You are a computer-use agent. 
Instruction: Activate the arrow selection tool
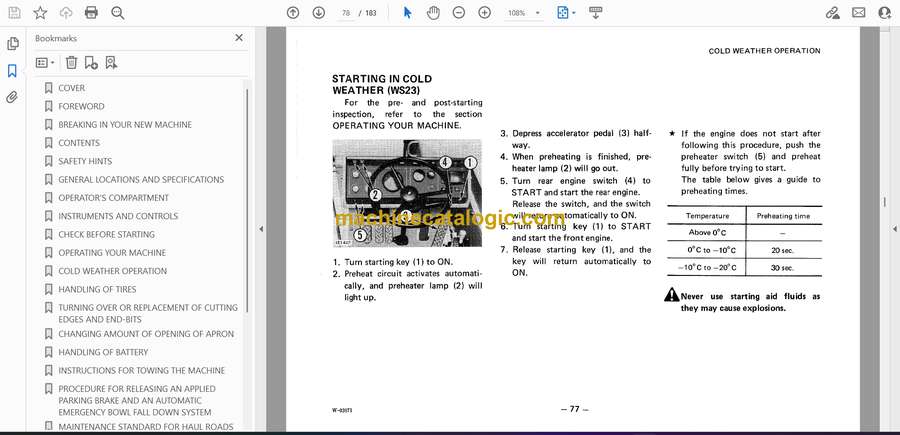[x=407, y=13]
